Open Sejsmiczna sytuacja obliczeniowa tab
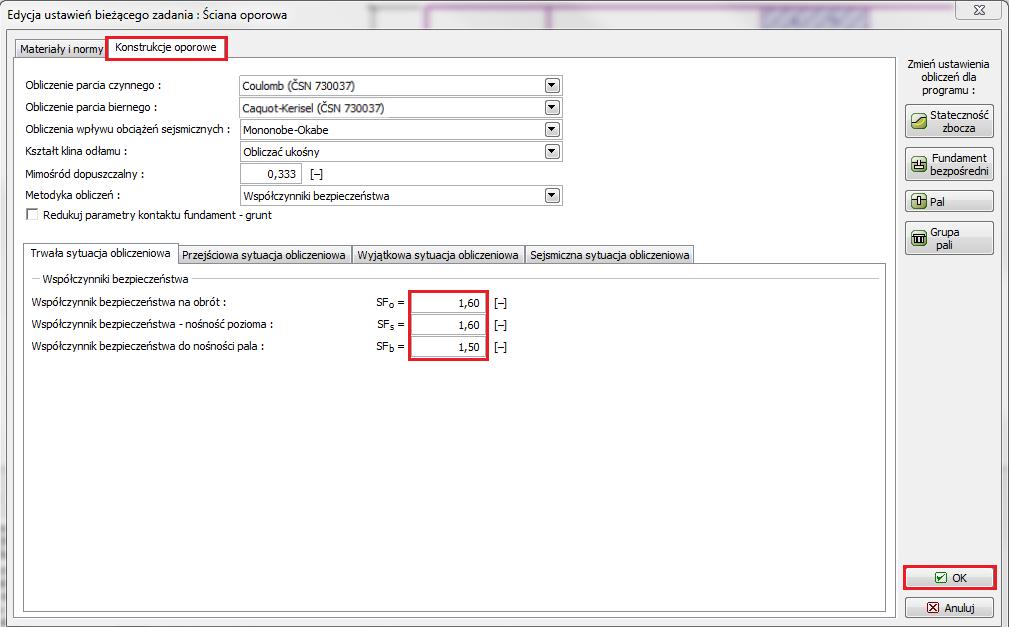 pos(609,255)
